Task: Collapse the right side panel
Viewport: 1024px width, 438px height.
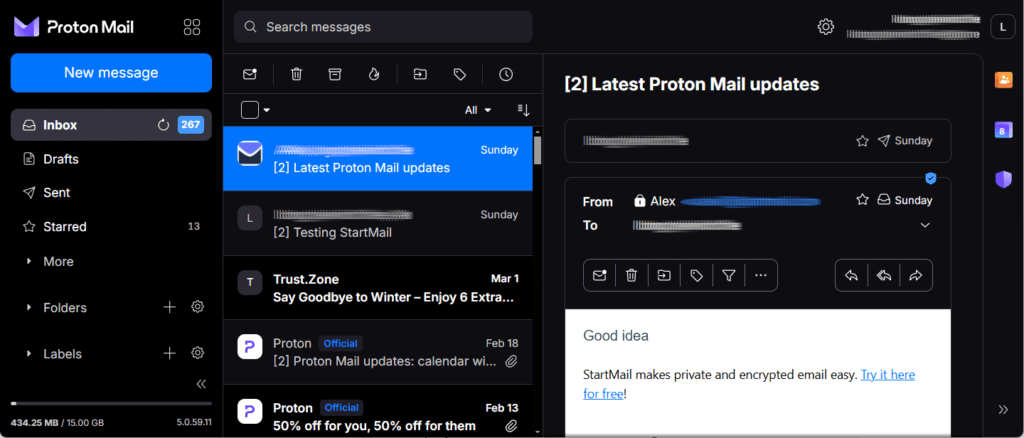Action: click(x=1003, y=409)
